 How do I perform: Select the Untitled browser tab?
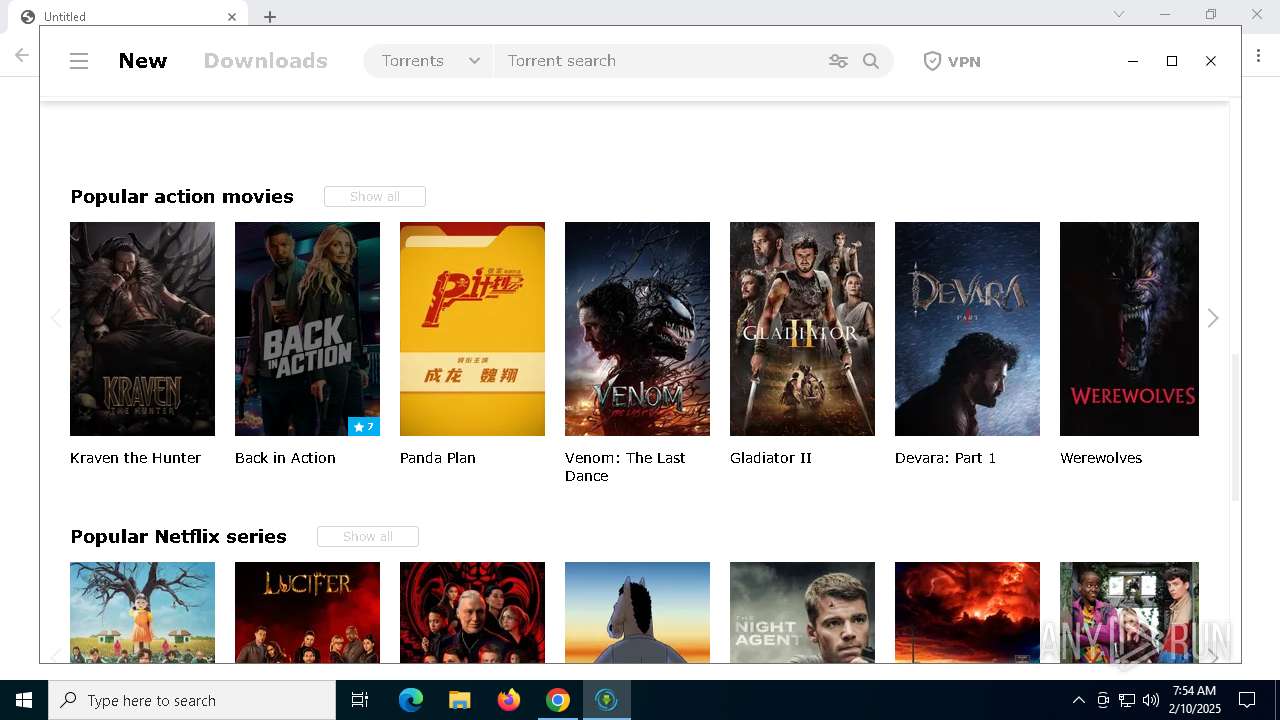[x=128, y=16]
